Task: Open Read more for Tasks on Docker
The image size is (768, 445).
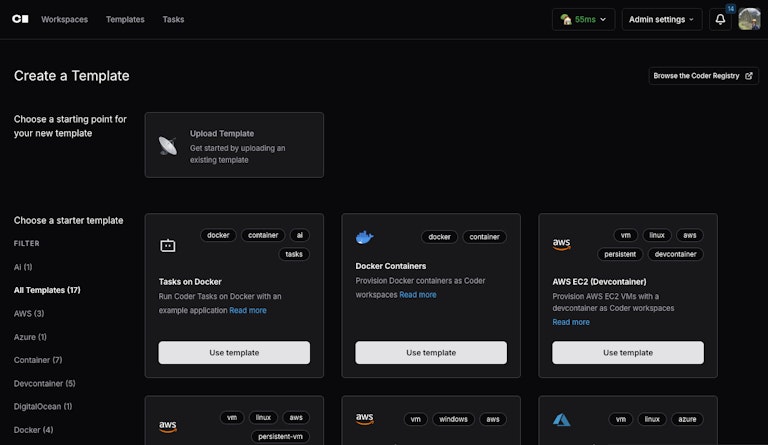Action: (248, 310)
